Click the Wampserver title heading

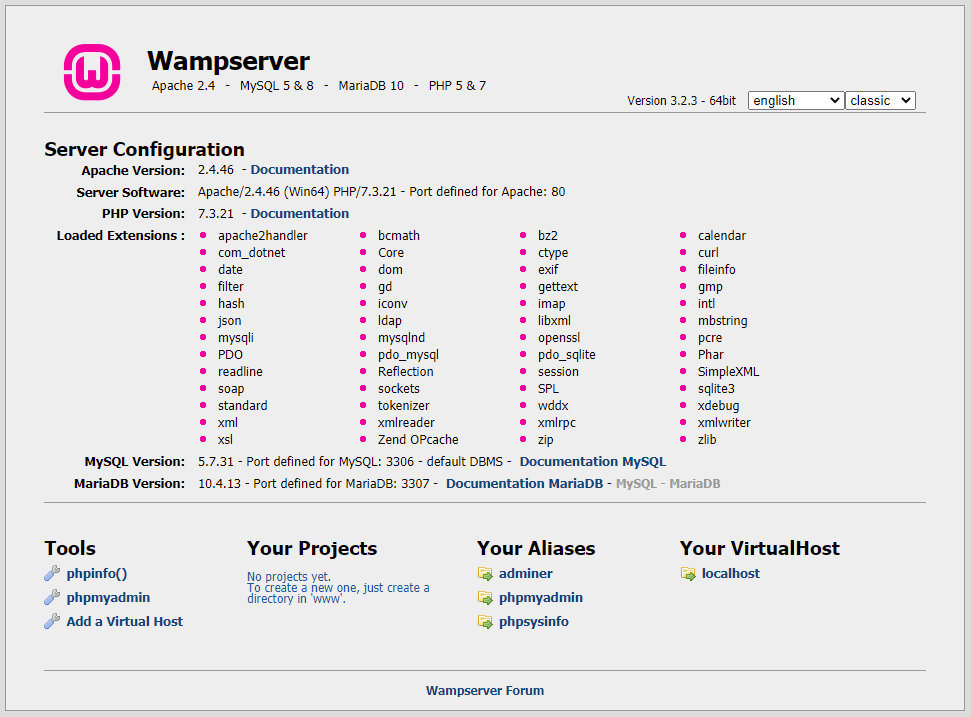[229, 61]
